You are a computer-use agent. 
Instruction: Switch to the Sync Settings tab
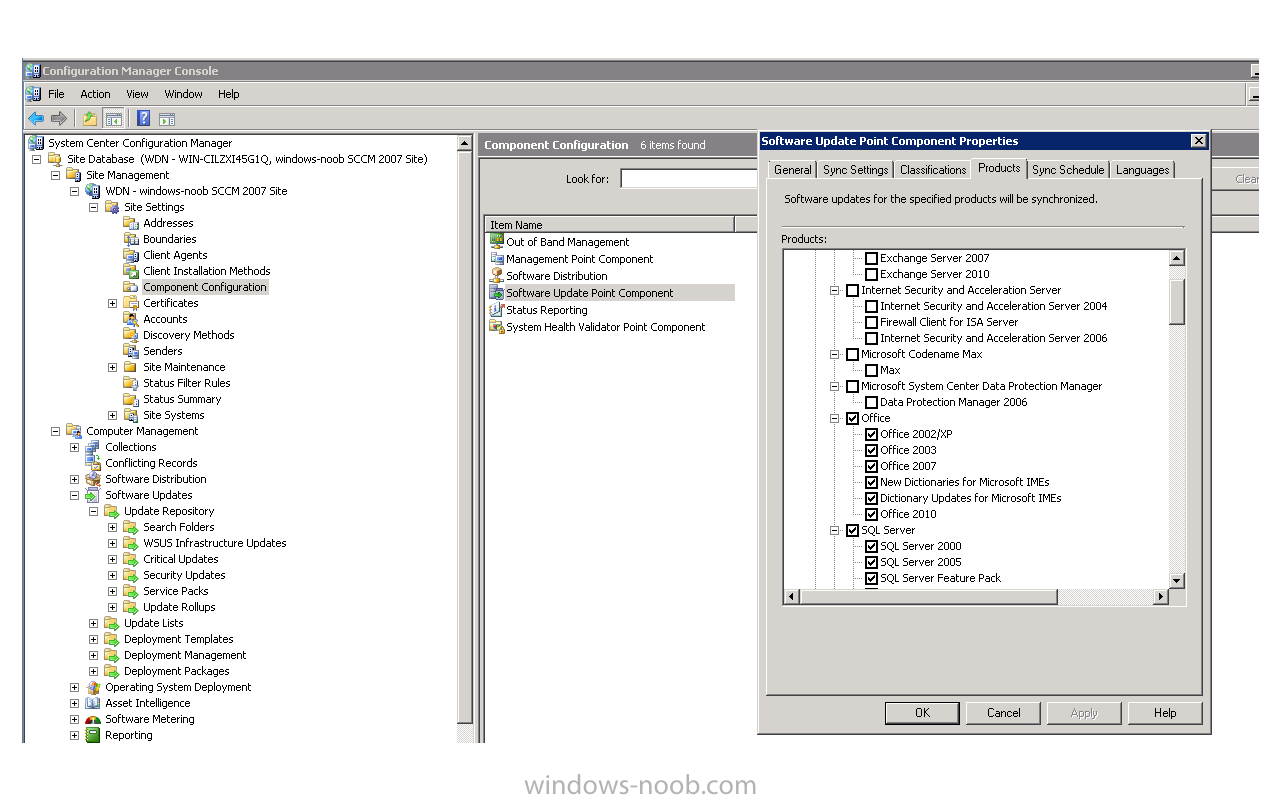click(856, 170)
